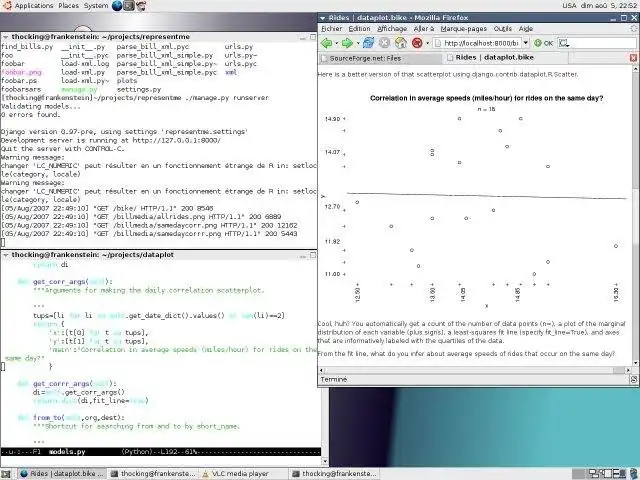
Task: Close the current tab with the red X
Action: (633, 58)
